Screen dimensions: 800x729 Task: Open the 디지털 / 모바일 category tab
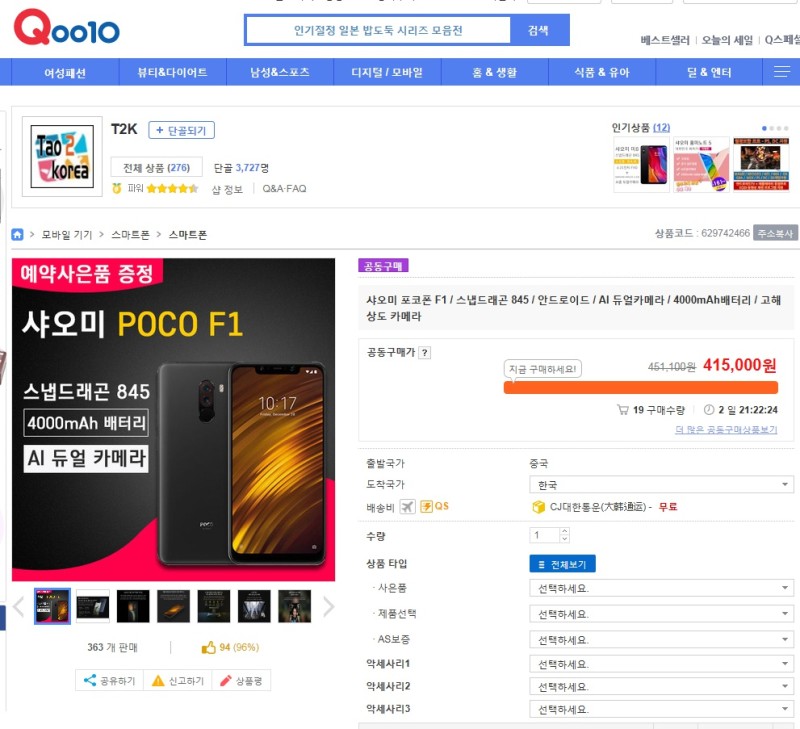coord(387,72)
